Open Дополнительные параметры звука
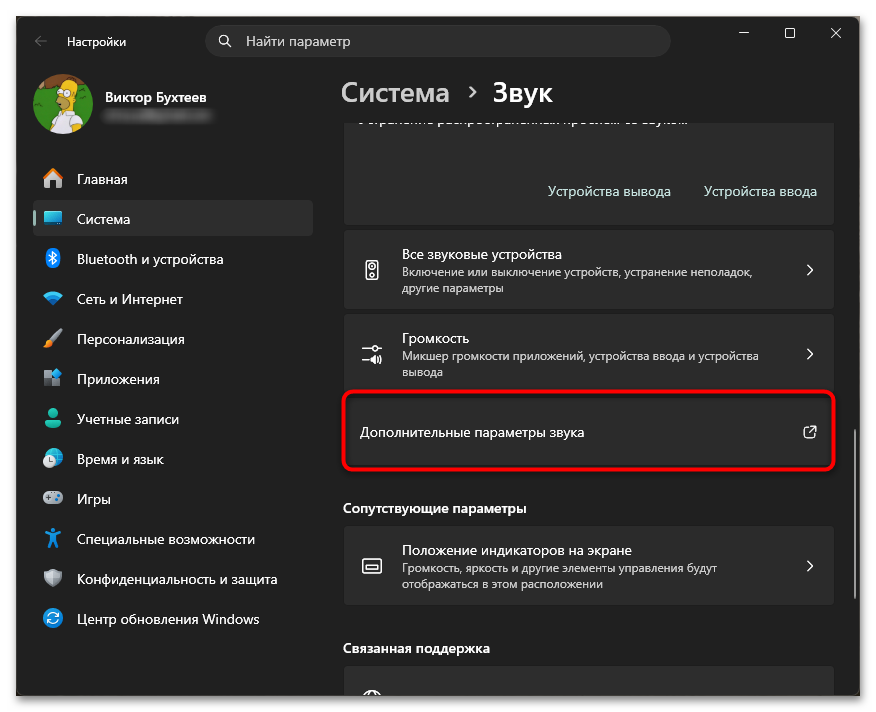This screenshot has width=876, height=712. [589, 431]
